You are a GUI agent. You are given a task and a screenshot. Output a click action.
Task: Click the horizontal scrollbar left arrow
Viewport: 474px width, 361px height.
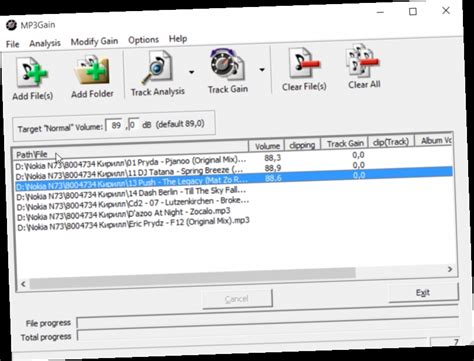pos(23,284)
